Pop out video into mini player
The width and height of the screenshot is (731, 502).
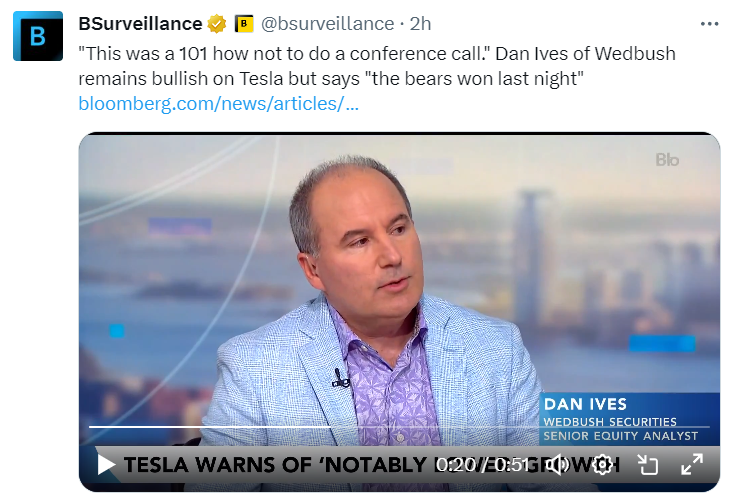pos(647,464)
